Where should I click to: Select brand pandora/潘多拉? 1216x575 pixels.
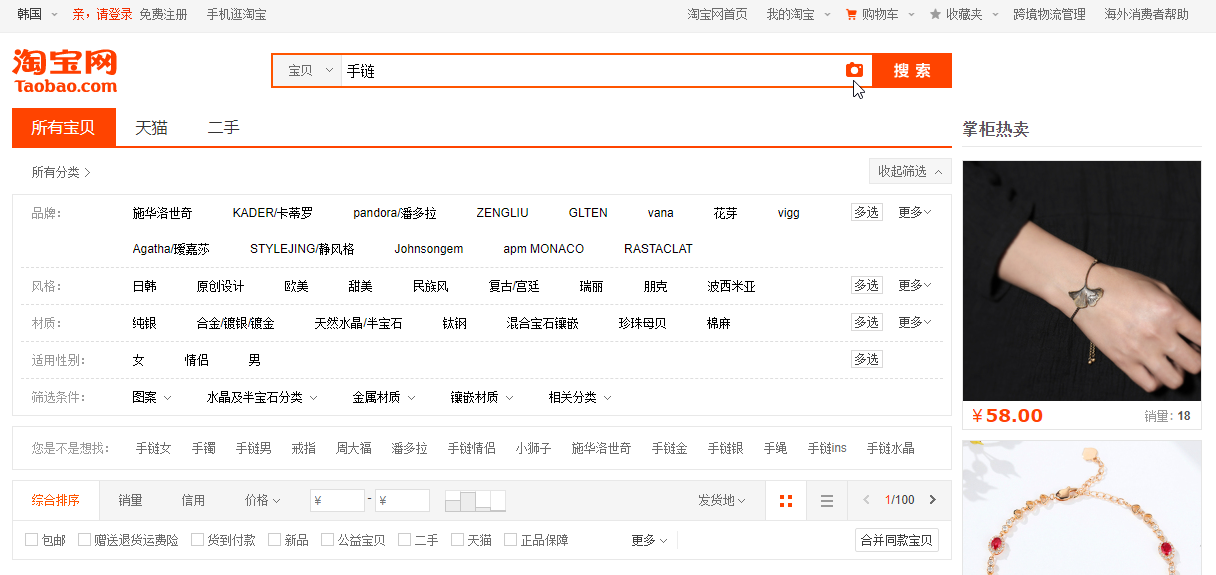395,212
